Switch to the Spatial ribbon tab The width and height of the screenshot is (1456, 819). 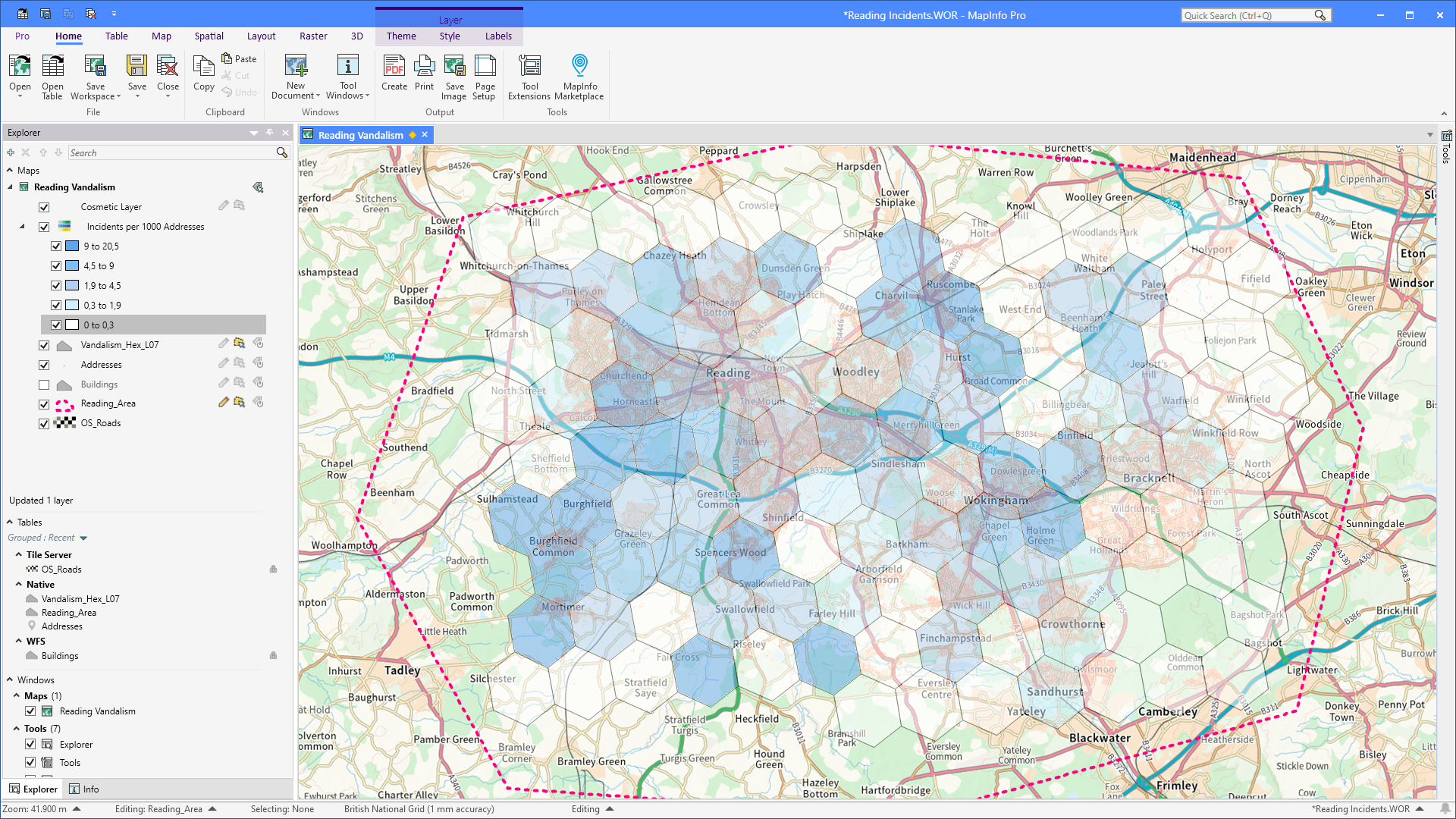(x=209, y=36)
